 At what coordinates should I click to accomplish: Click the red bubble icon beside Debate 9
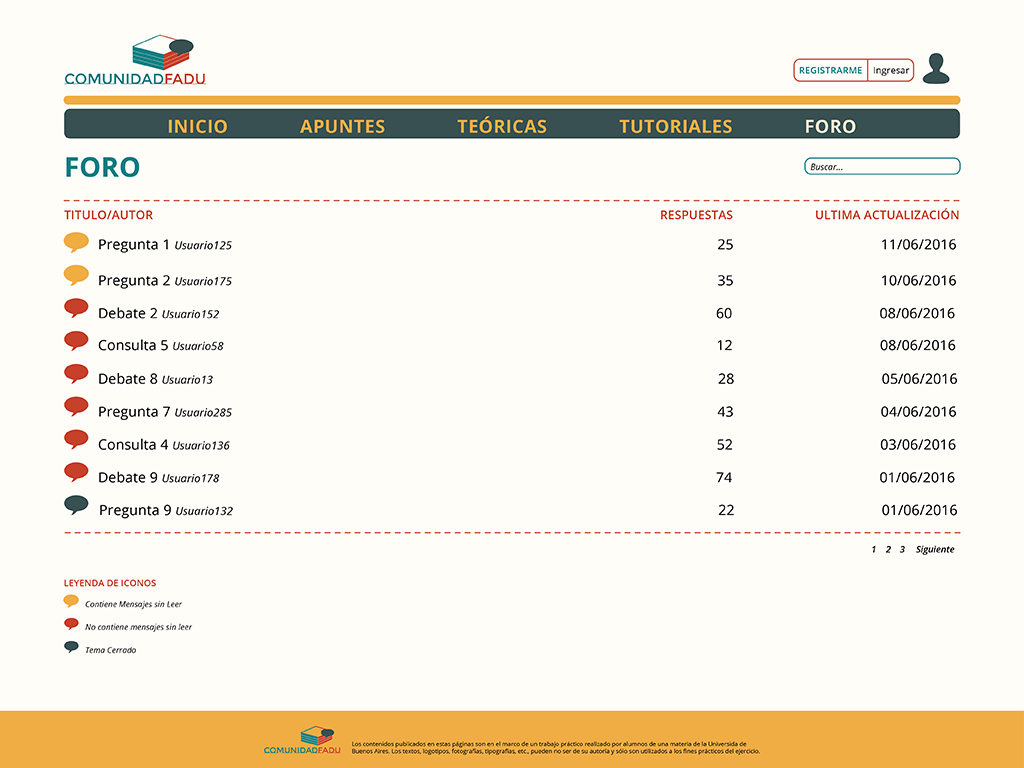coord(76,472)
